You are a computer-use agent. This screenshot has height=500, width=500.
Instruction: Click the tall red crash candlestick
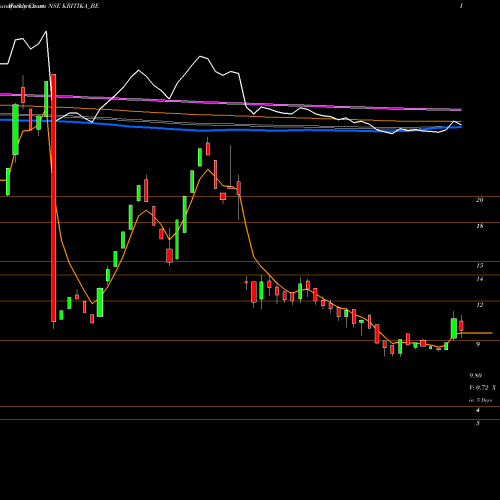pos(54,198)
